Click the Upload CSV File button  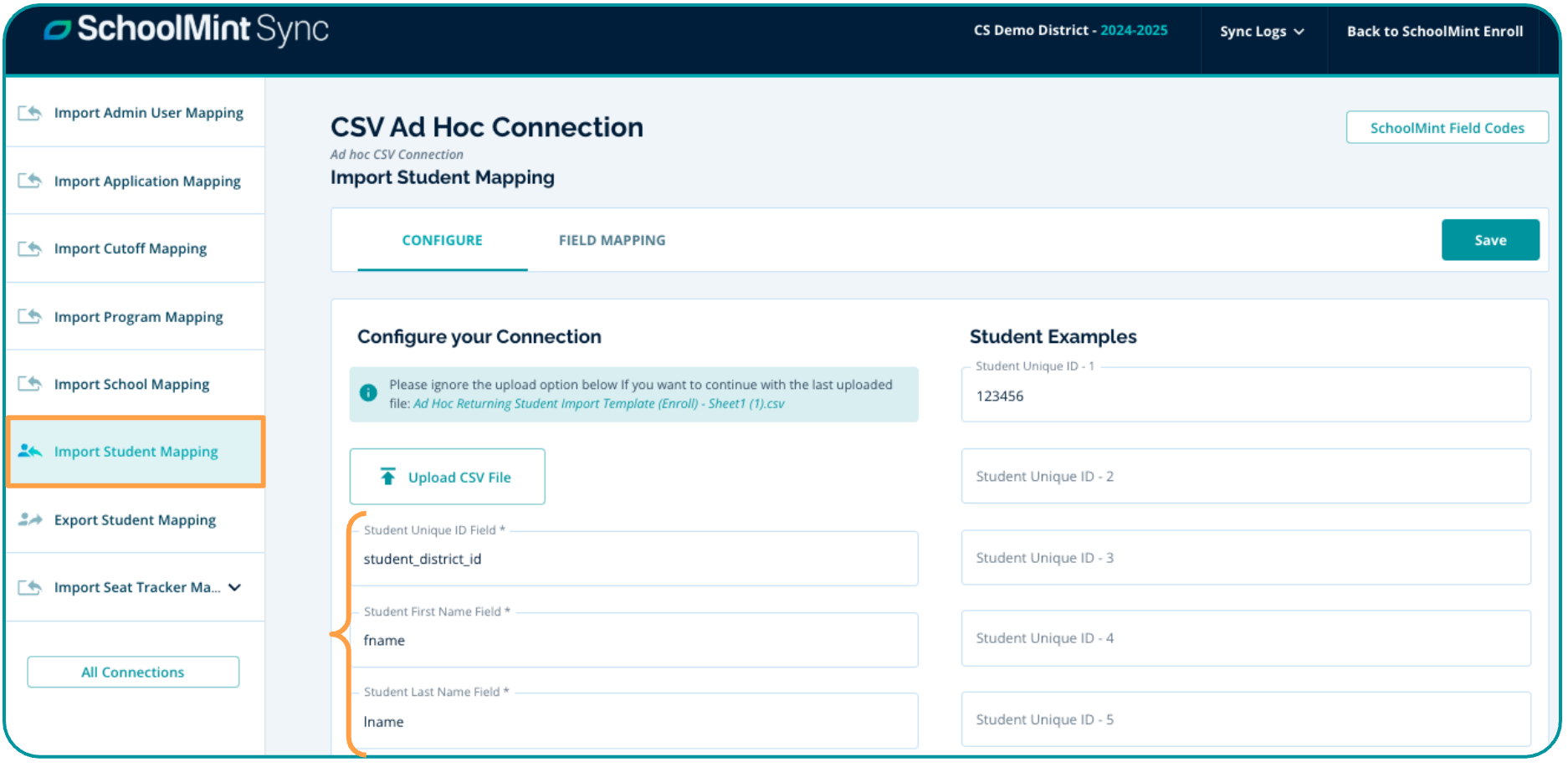447,477
